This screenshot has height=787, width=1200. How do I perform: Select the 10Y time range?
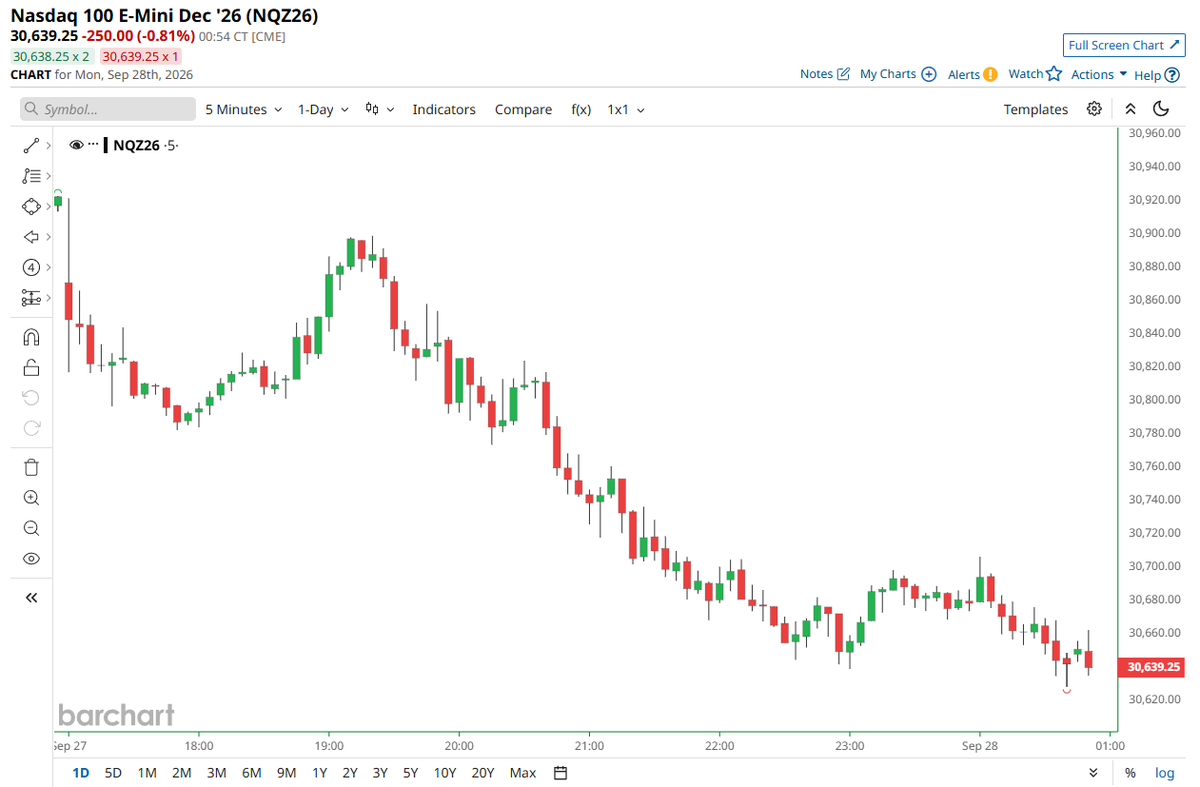point(445,773)
